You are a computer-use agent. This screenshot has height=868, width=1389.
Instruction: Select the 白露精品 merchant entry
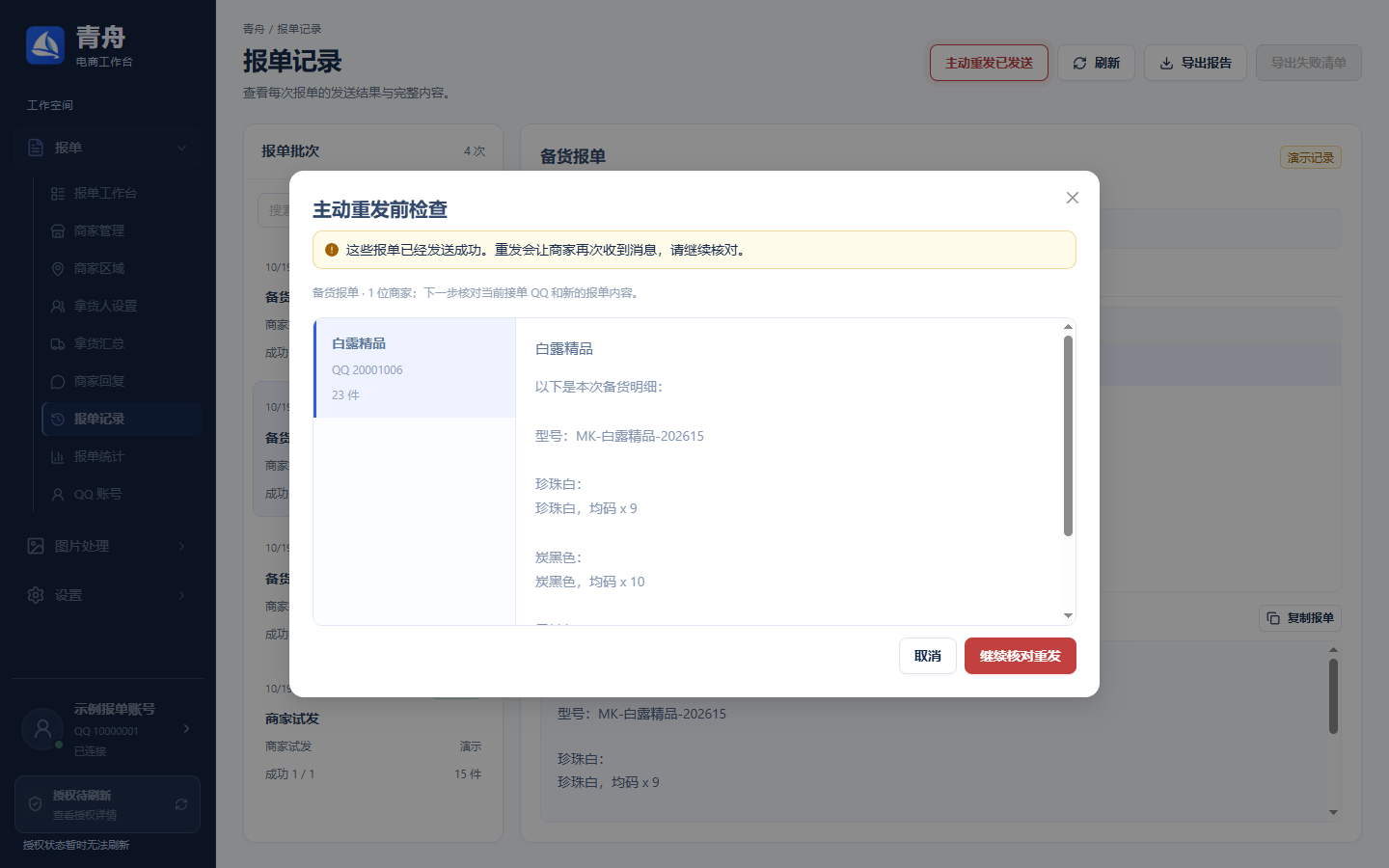coord(415,368)
